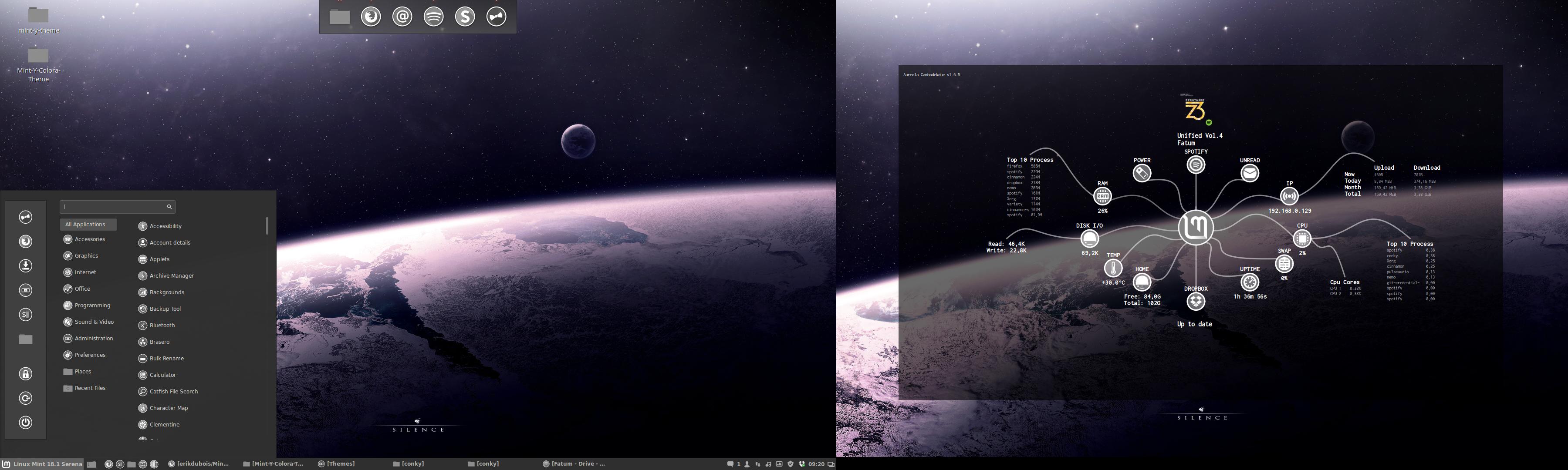The height and width of the screenshot is (470, 1568).
Task: Launch the terminal from menu favorites
Action: [x=26, y=314]
